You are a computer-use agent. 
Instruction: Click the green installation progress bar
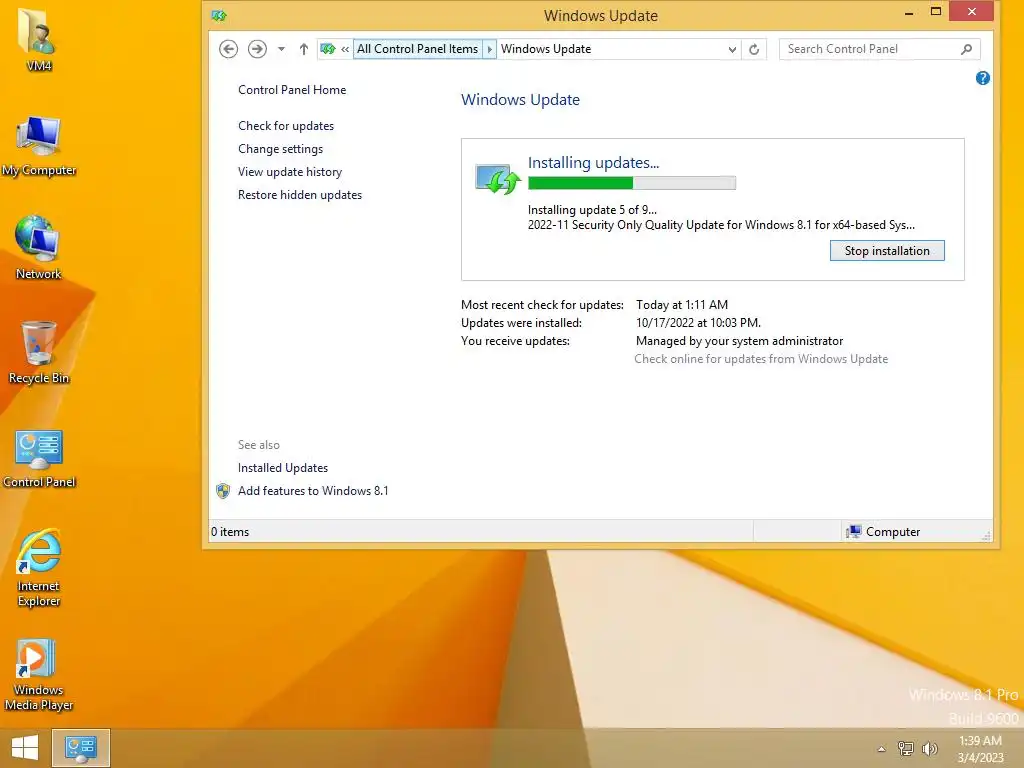tap(632, 183)
